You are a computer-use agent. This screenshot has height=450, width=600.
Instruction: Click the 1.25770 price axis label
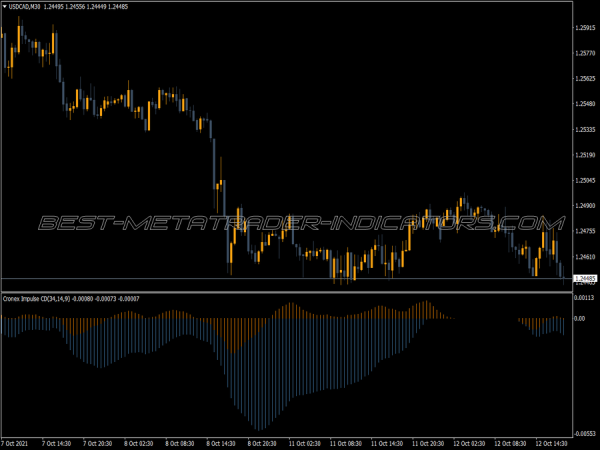(x=585, y=53)
